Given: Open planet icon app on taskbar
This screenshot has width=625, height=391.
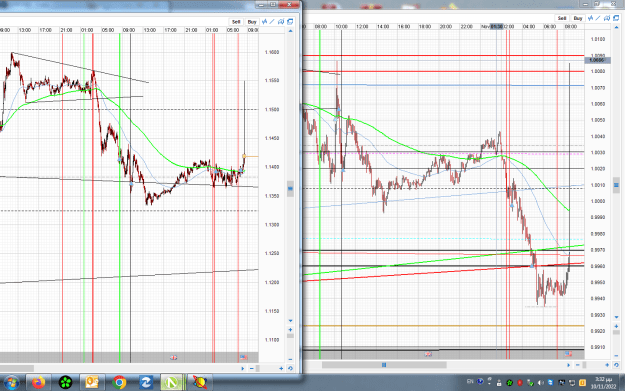Looking at the screenshot, I should tap(200, 383).
